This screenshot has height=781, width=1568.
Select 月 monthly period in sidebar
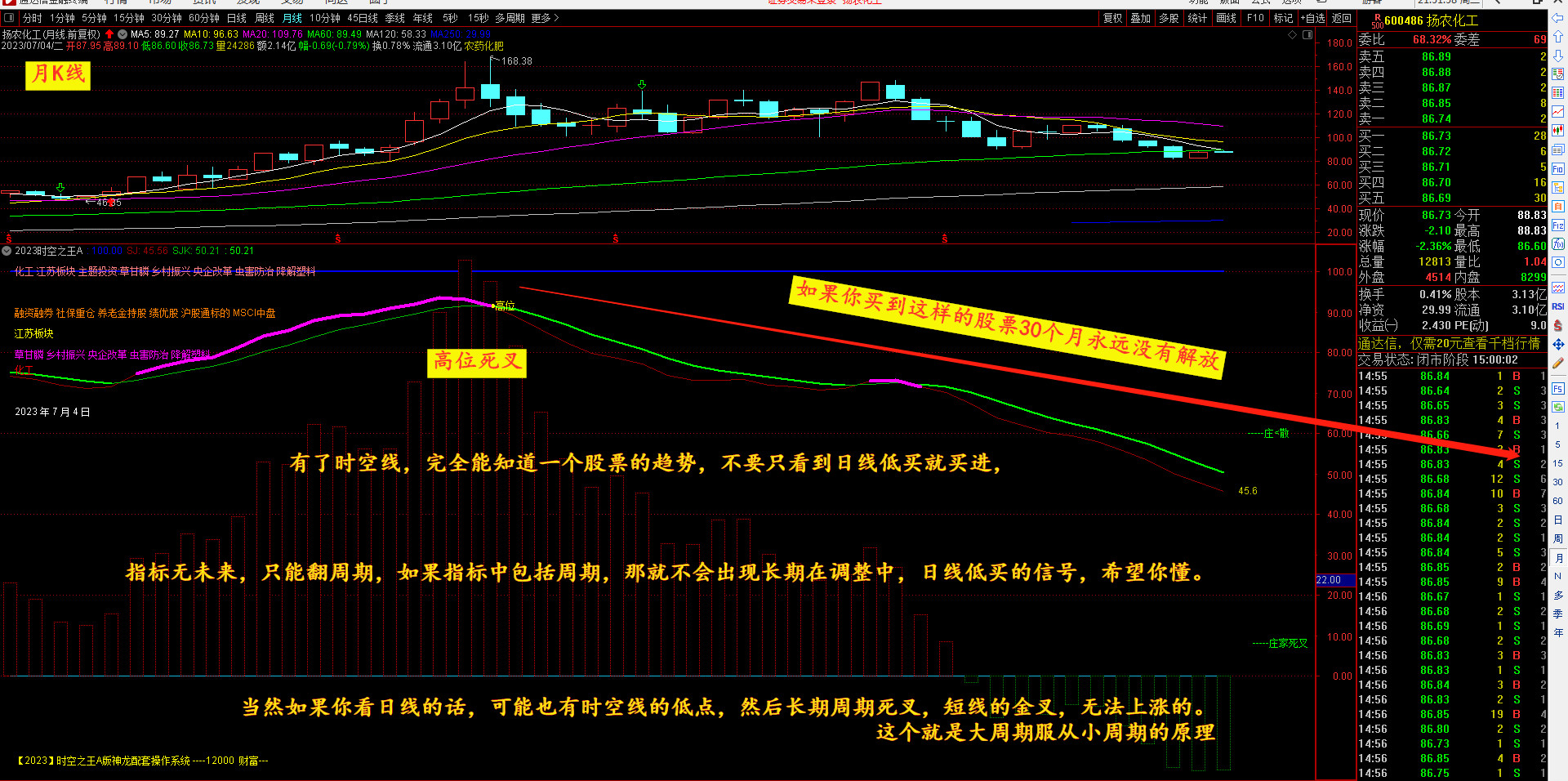[1558, 558]
